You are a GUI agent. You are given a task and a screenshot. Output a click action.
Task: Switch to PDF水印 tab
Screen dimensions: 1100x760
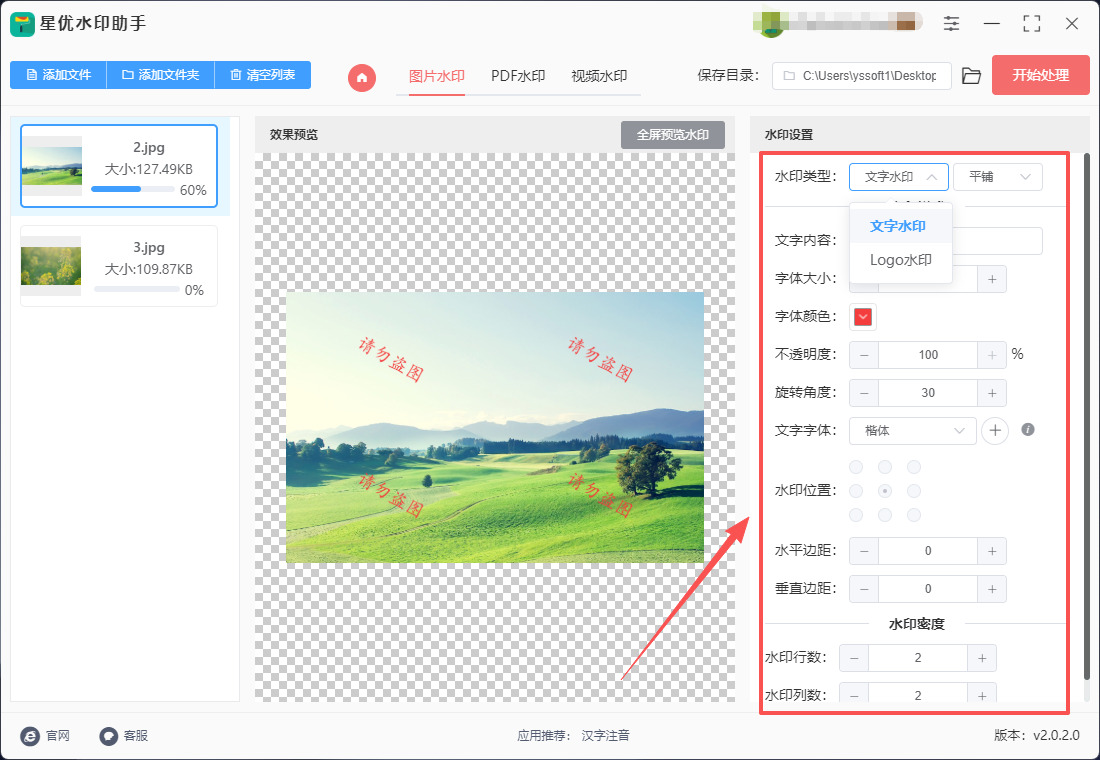(x=518, y=76)
